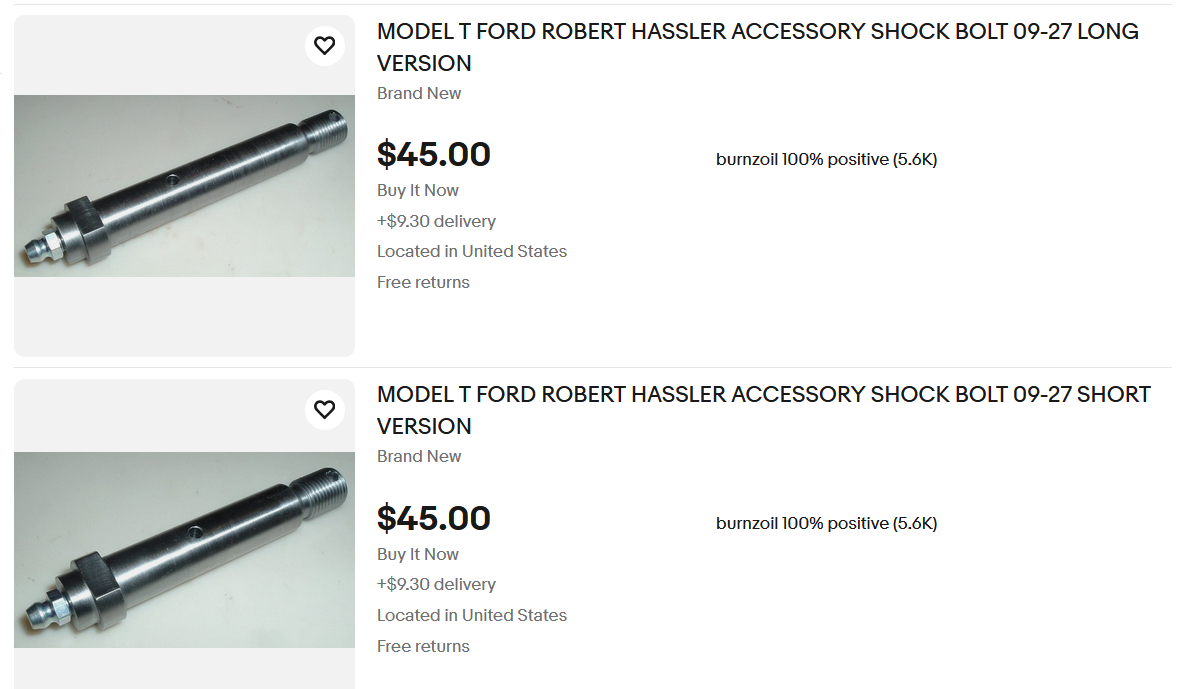Click Brand New label under LONG VERSION title
The width and height of the screenshot is (1202, 689).
tap(419, 93)
